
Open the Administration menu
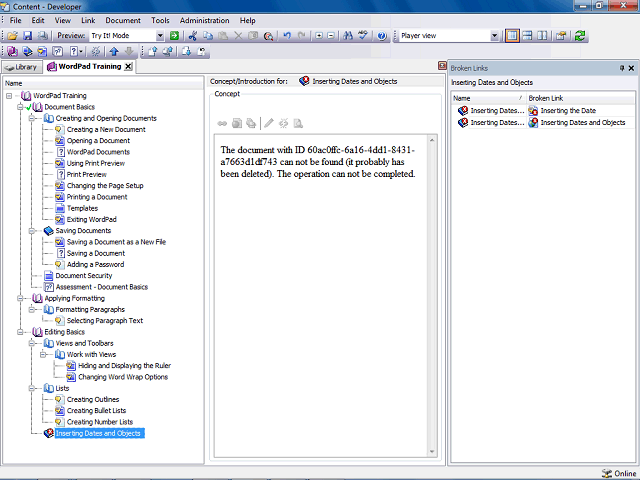[x=204, y=20]
